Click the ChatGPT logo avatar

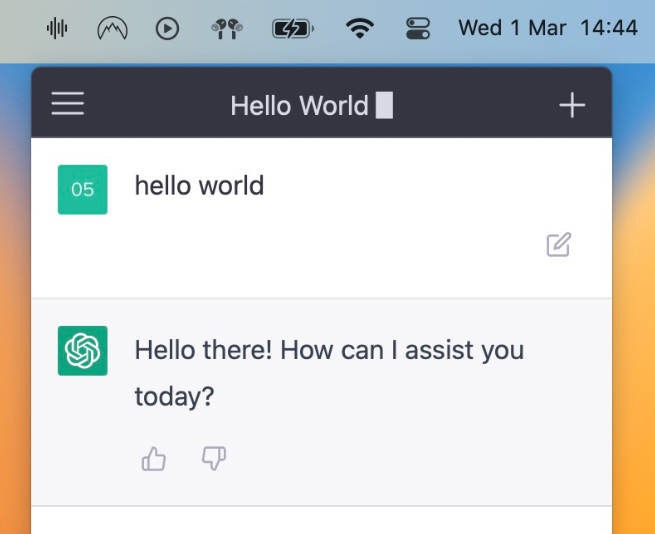tap(83, 351)
